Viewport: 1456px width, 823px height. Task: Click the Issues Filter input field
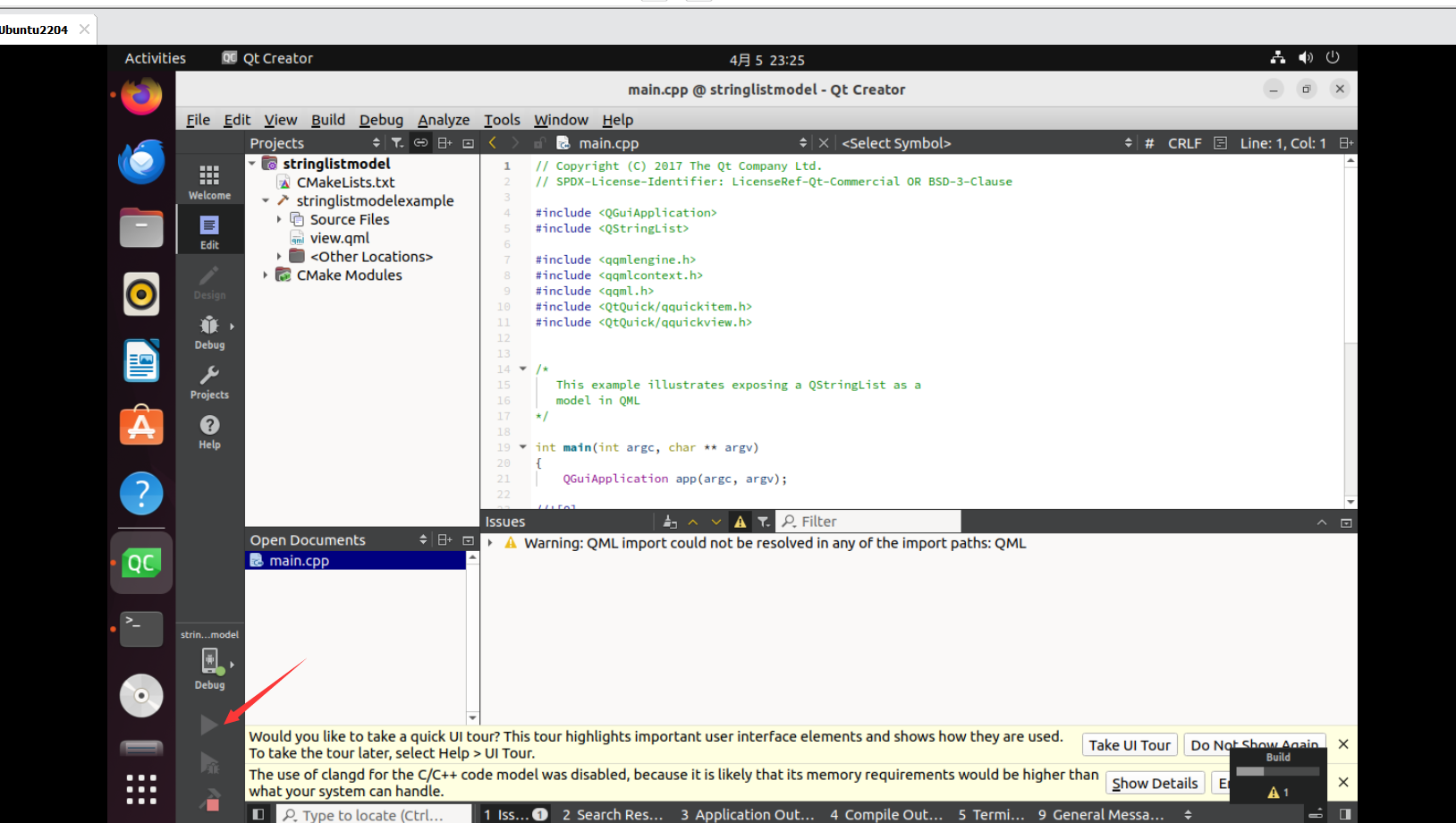(868, 522)
